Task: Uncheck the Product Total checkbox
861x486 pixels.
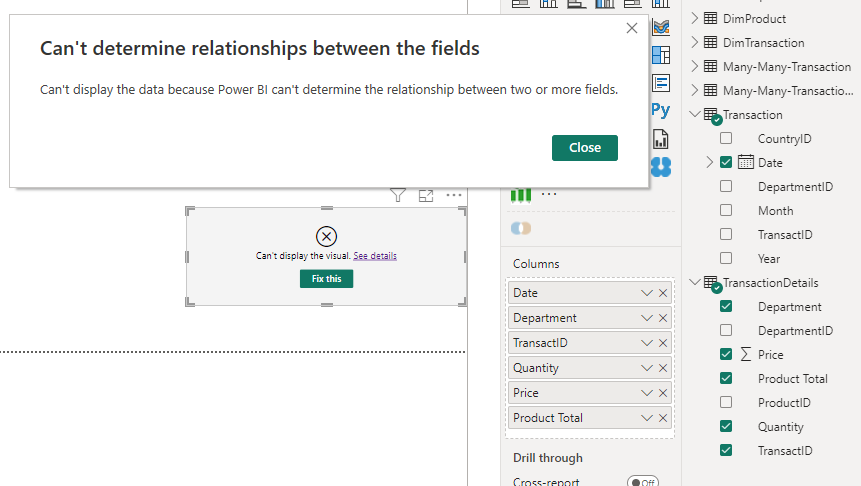Action: (x=726, y=378)
